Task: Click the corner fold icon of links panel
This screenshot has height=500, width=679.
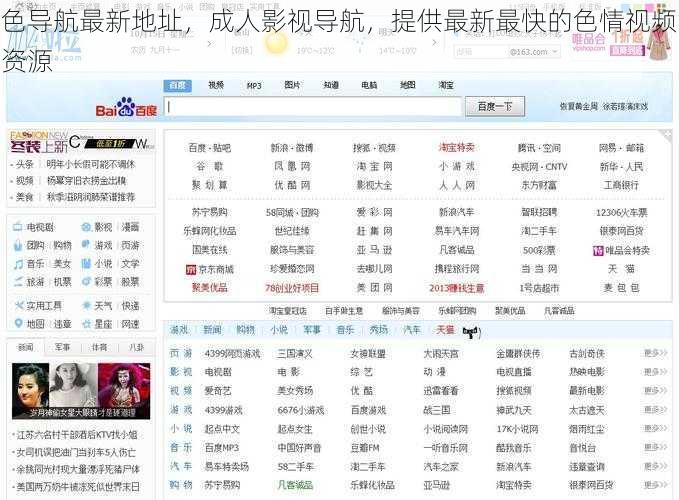Action: click(666, 135)
